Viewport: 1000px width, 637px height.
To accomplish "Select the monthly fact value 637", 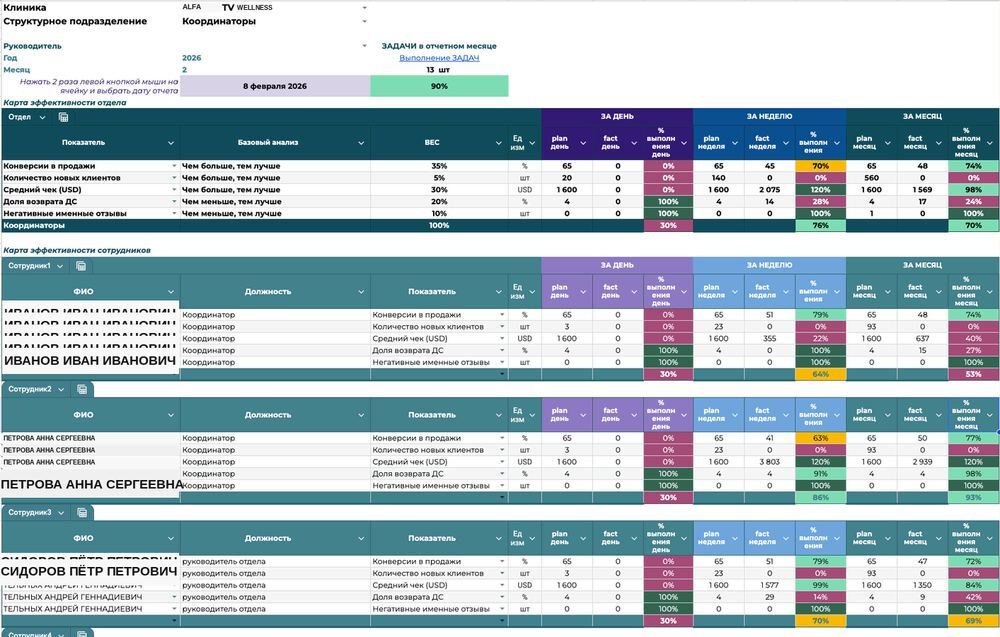I will (x=922, y=339).
